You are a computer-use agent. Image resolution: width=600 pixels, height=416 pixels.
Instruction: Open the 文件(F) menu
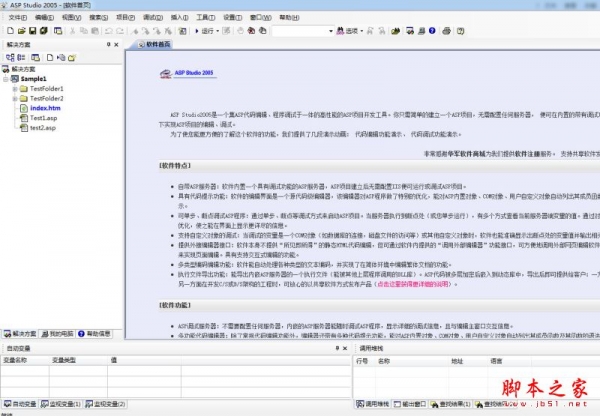click(x=18, y=18)
